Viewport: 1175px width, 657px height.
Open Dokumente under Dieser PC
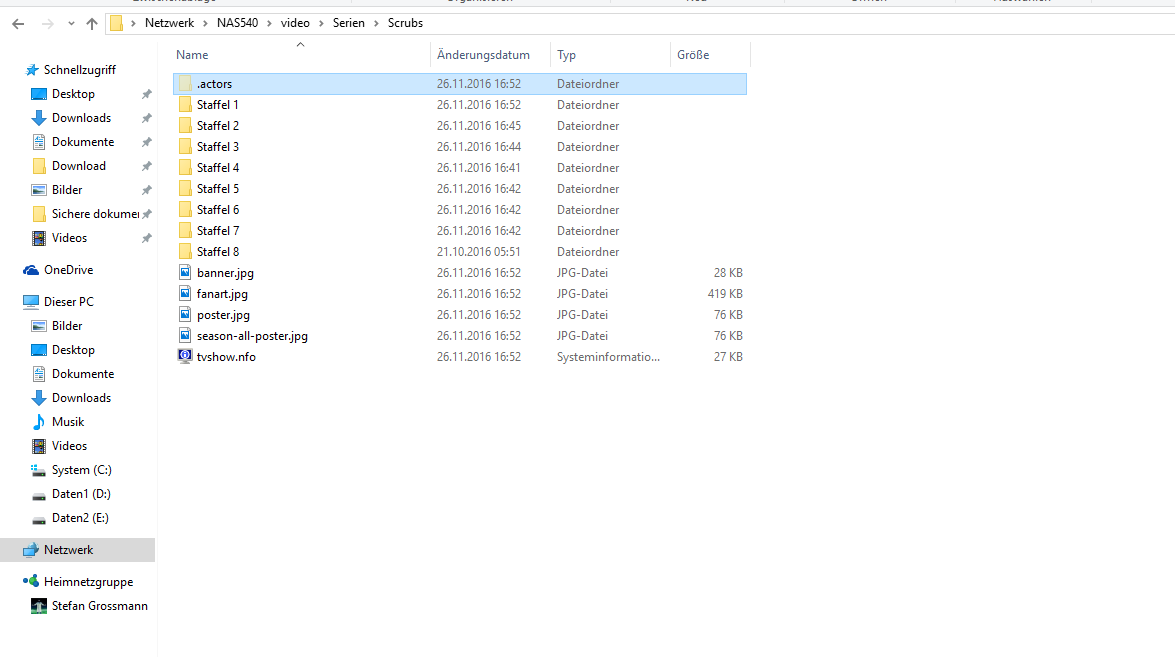[82, 374]
